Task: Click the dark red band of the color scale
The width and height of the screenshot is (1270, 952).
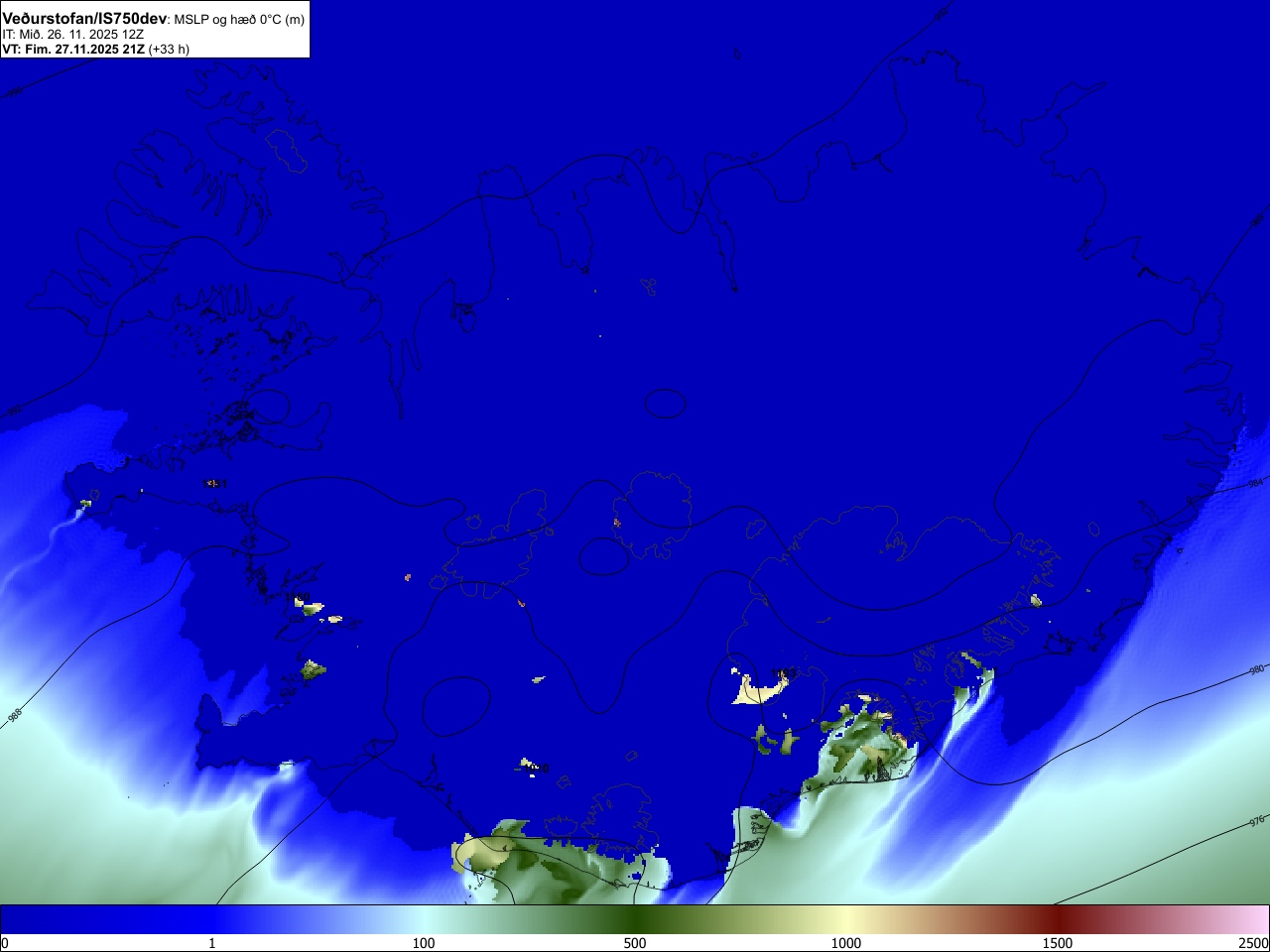Action: pos(1058,919)
